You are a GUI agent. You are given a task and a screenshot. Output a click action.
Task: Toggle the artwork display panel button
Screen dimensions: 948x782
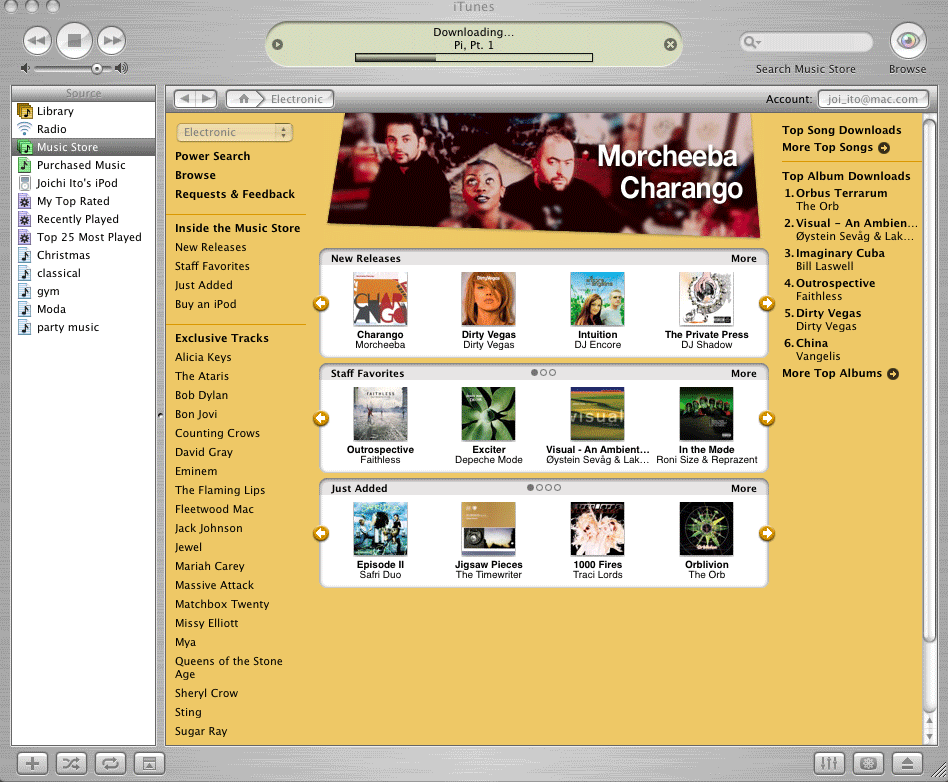148,763
